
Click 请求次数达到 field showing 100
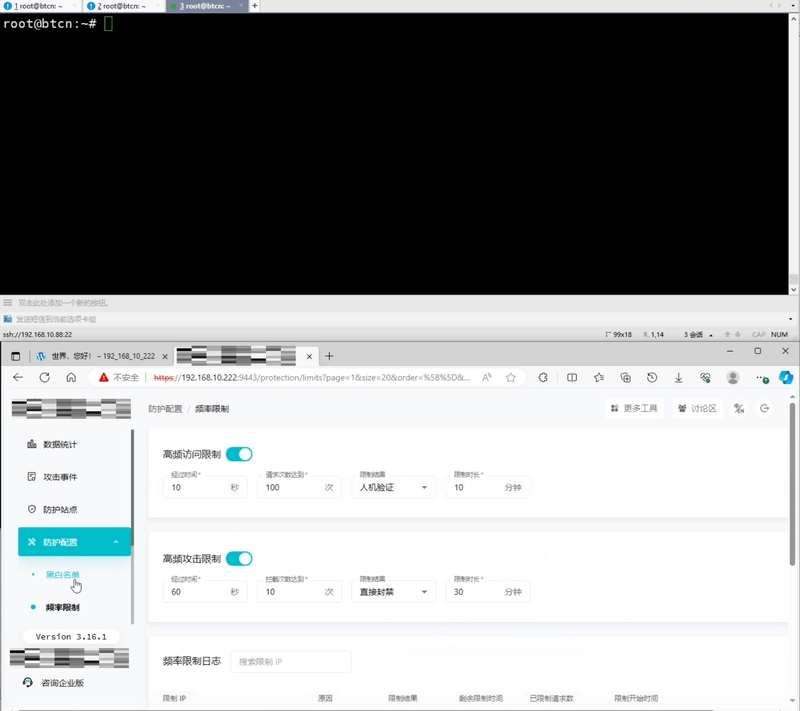[x=299, y=487]
